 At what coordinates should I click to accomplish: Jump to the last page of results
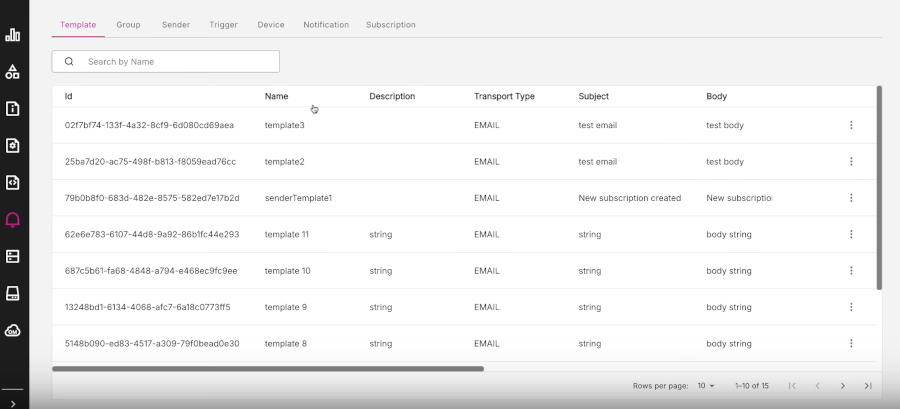868,386
